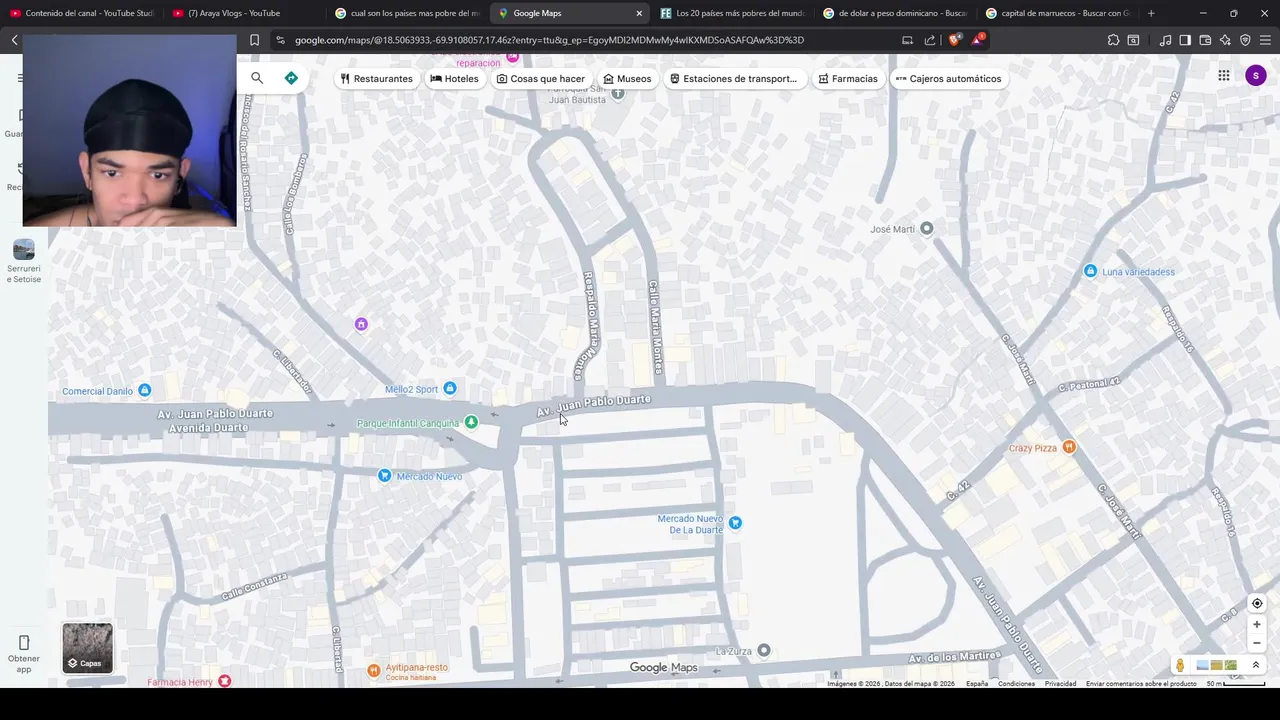Screen dimensions: 1280x720
Task: Open the Condiciones link
Action: (x=1016, y=684)
